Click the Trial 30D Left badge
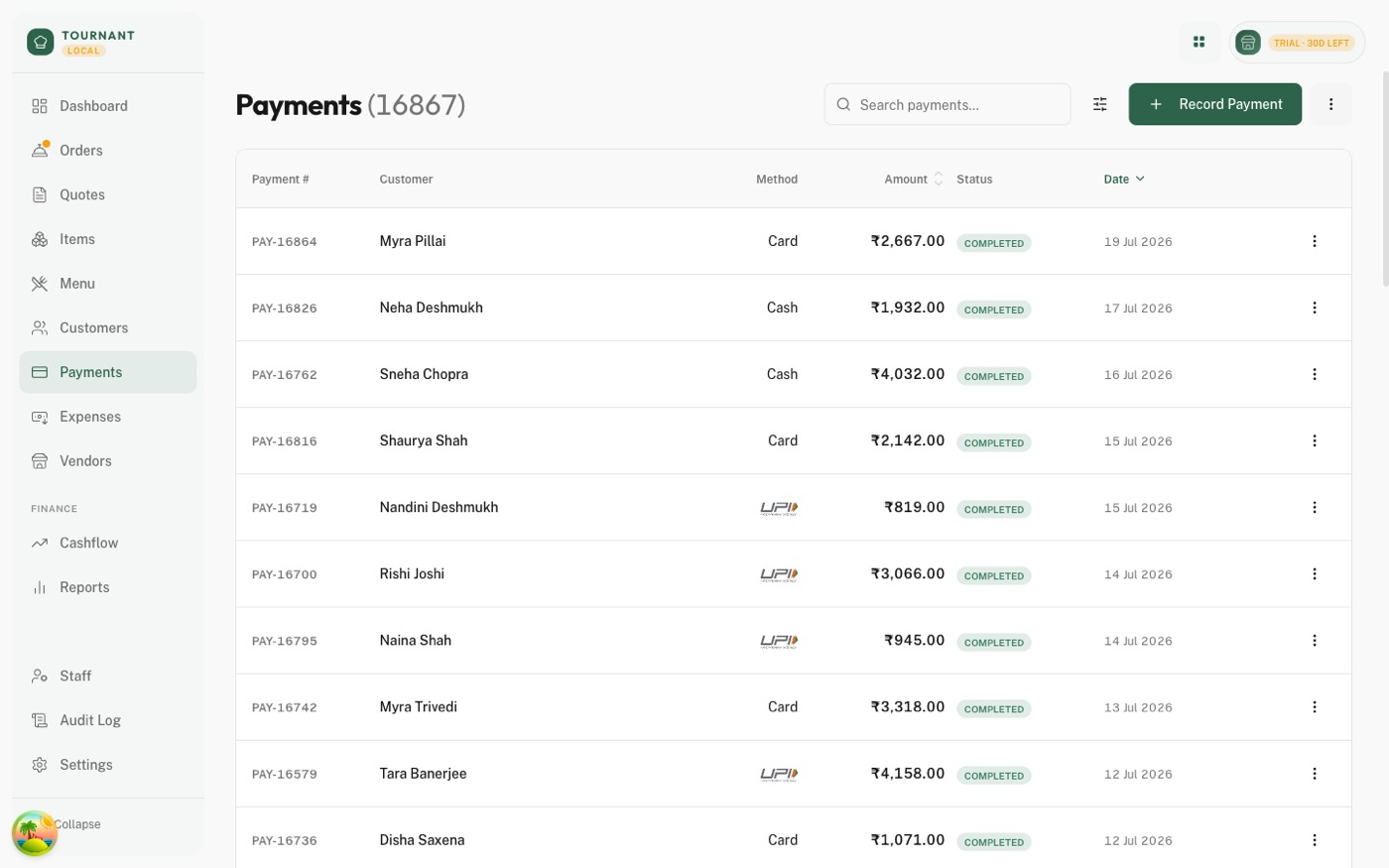 coord(1312,43)
